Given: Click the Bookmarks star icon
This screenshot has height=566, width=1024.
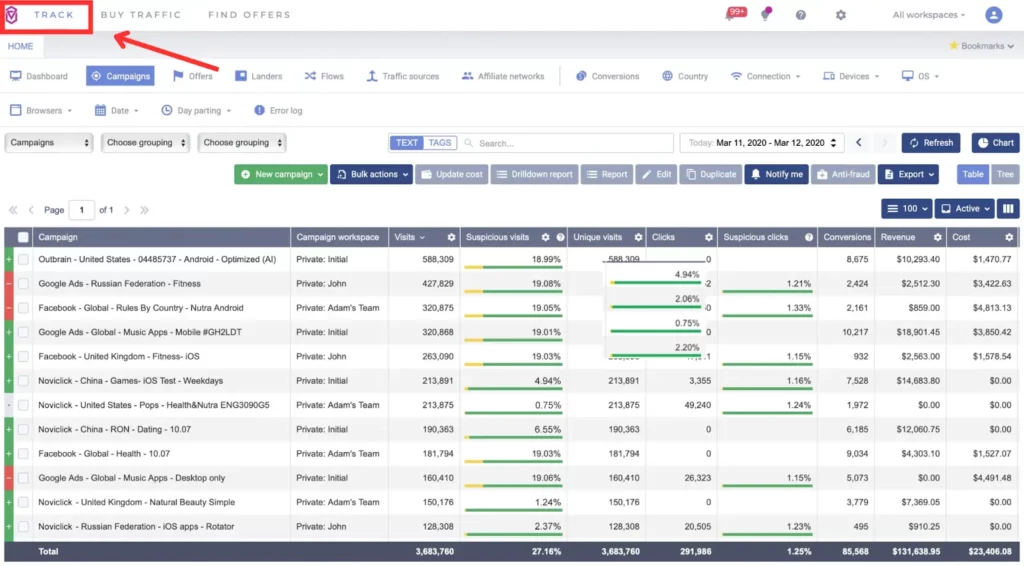Looking at the screenshot, I should 953,46.
